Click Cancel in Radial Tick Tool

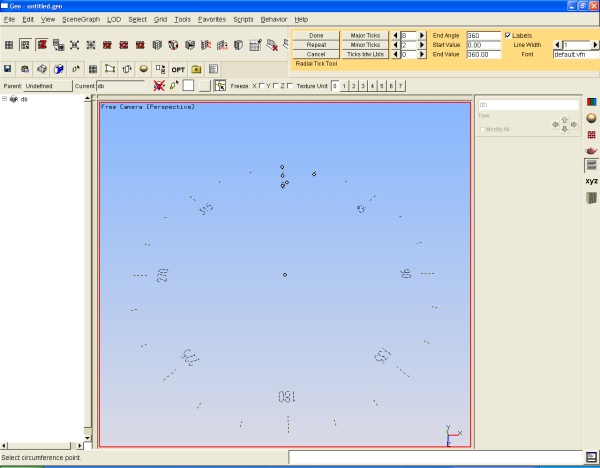[316, 54]
